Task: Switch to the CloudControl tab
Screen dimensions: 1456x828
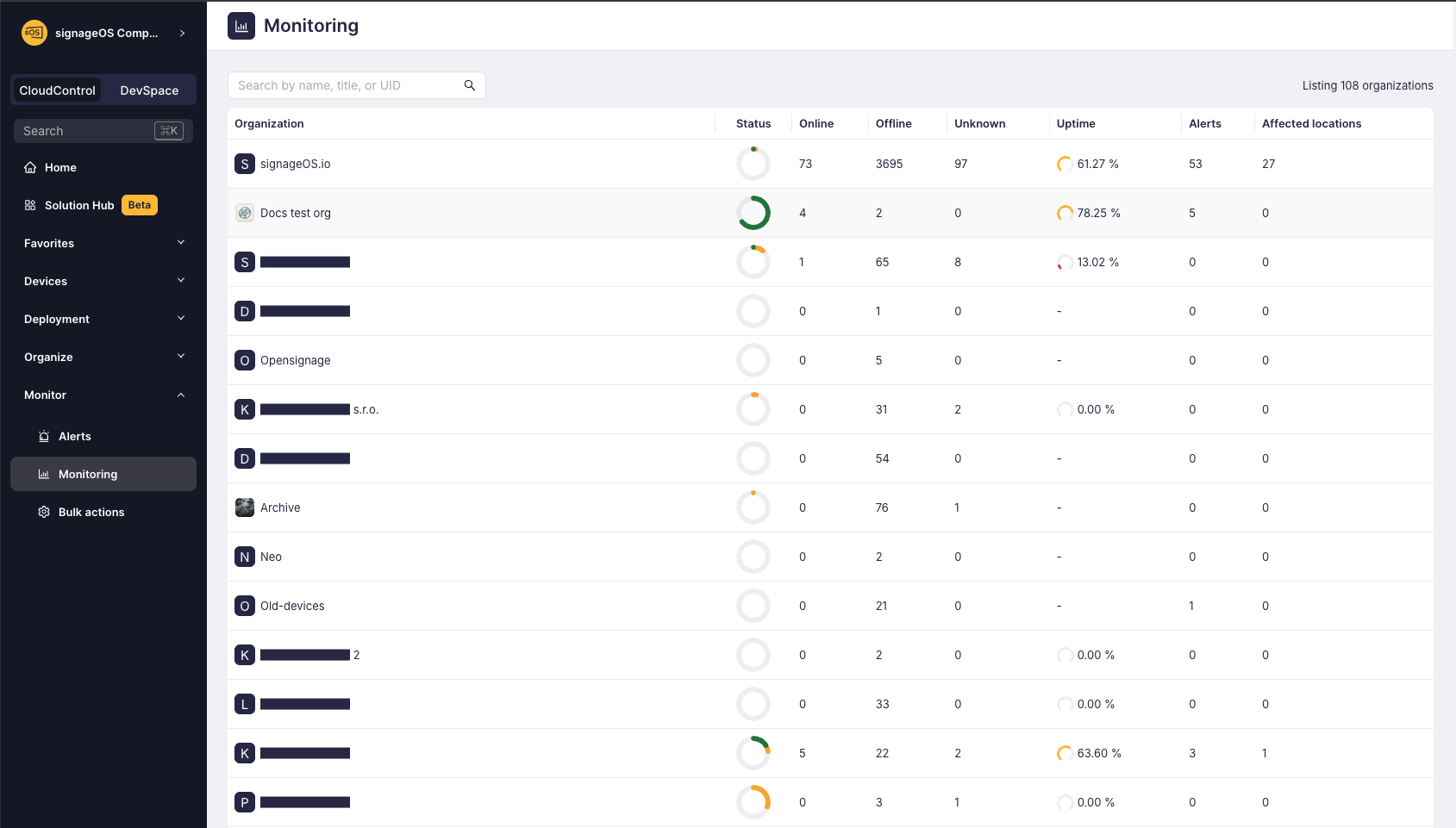Action: [58, 90]
